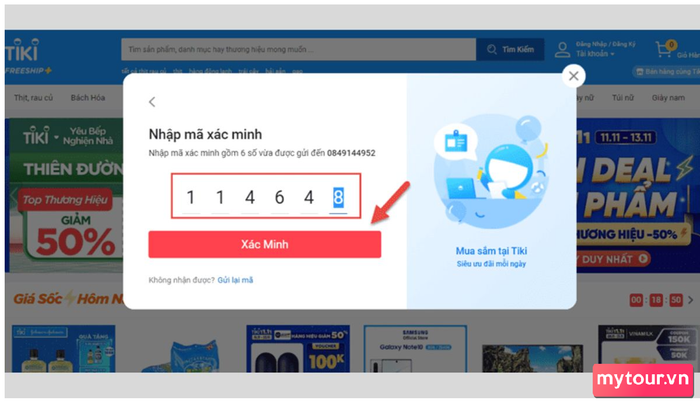
Task: Click the user account avatar icon
Action: click(562, 50)
